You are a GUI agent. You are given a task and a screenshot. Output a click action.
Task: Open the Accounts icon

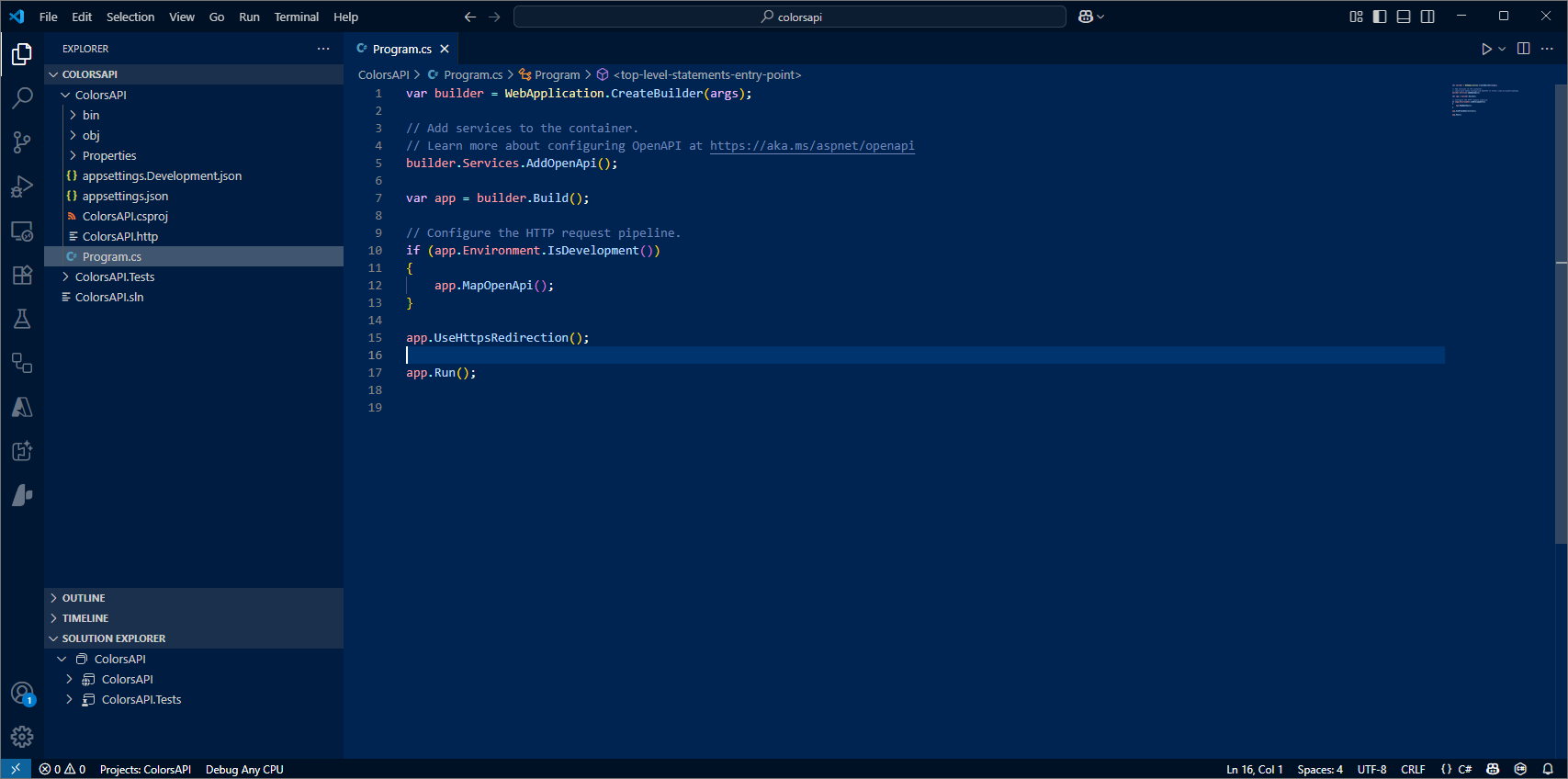click(22, 694)
